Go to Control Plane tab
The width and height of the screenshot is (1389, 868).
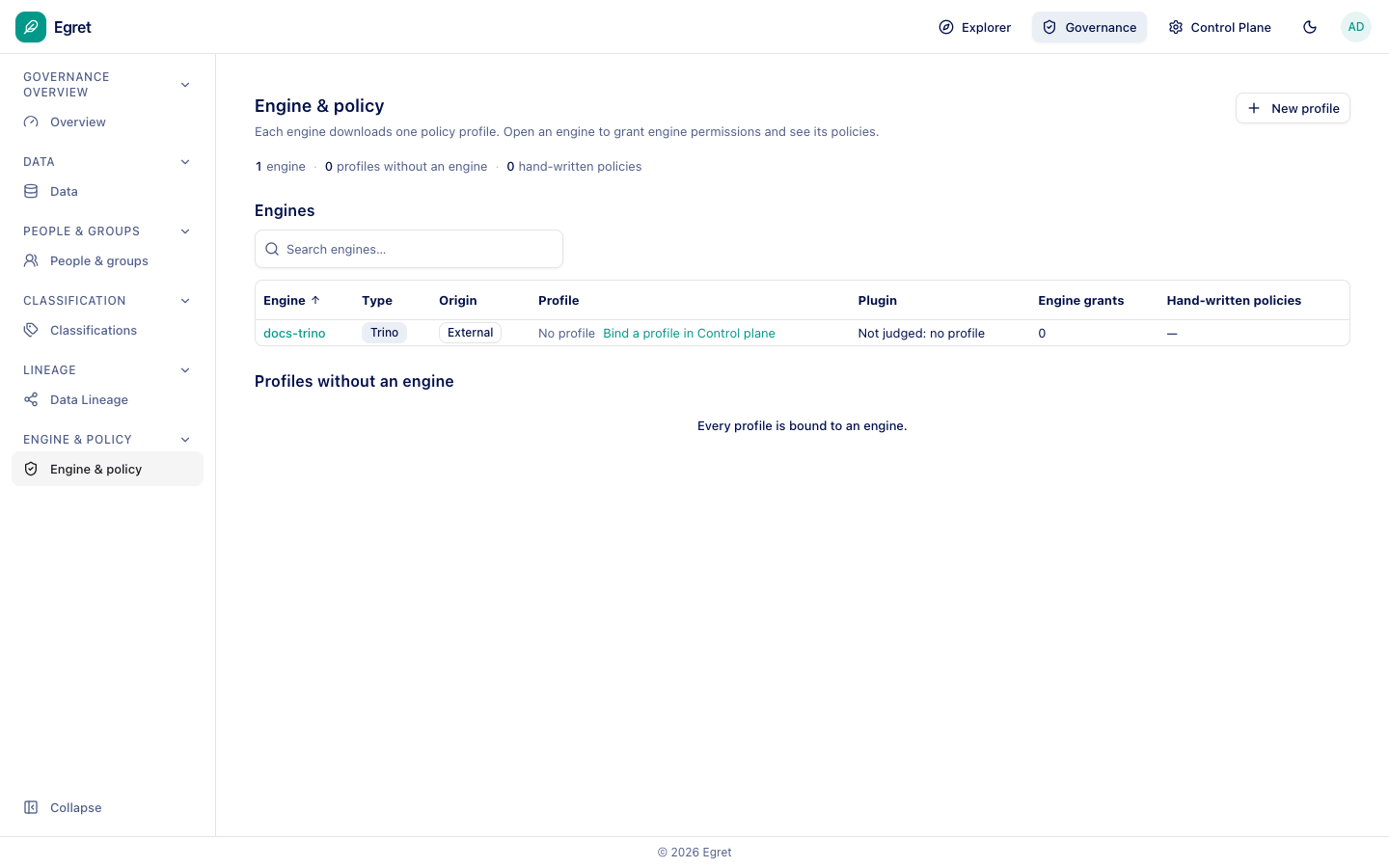point(1219,27)
